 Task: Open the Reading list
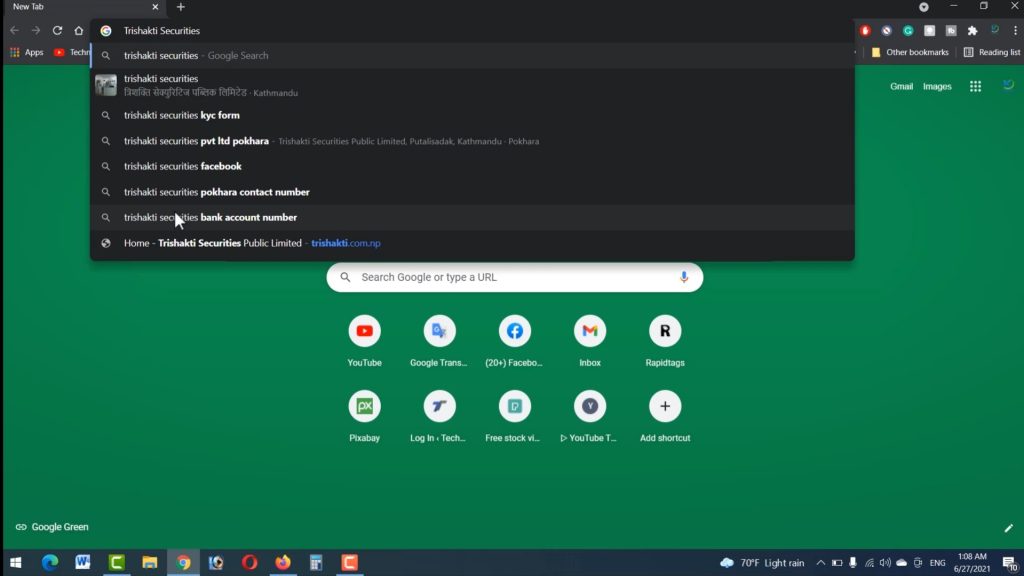pos(991,52)
